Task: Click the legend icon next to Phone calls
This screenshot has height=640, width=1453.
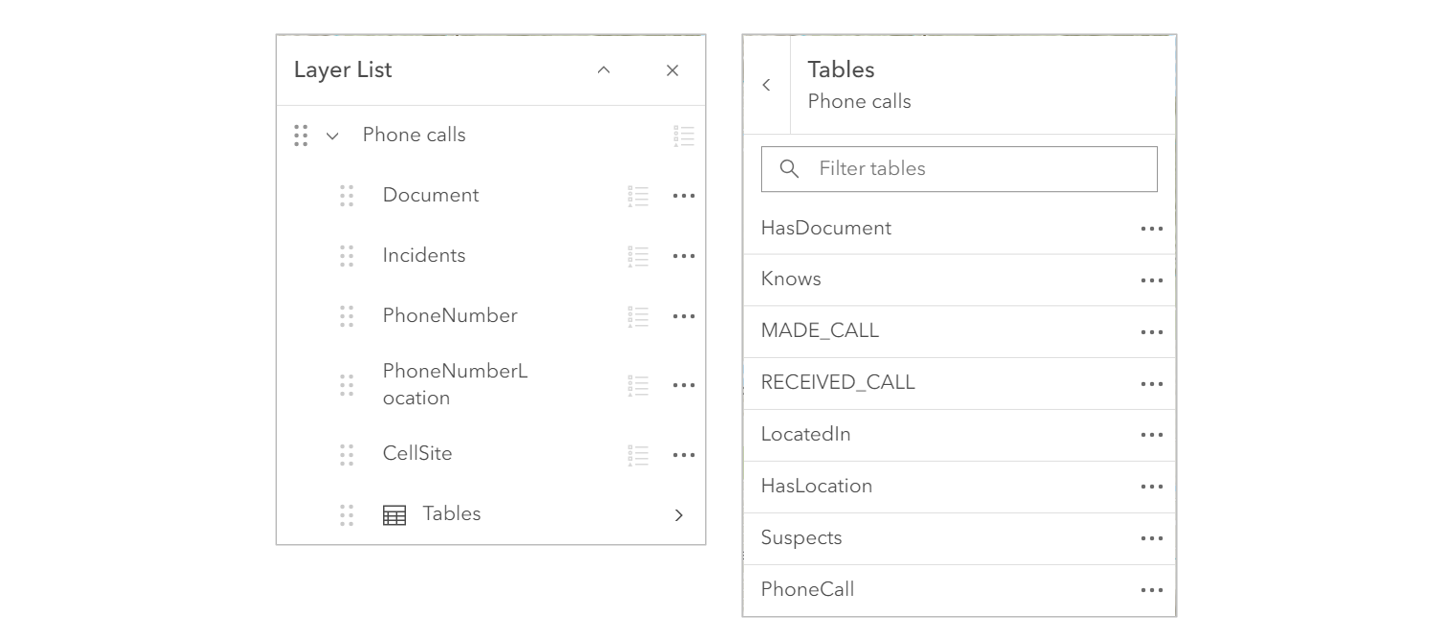Action: tap(685, 135)
